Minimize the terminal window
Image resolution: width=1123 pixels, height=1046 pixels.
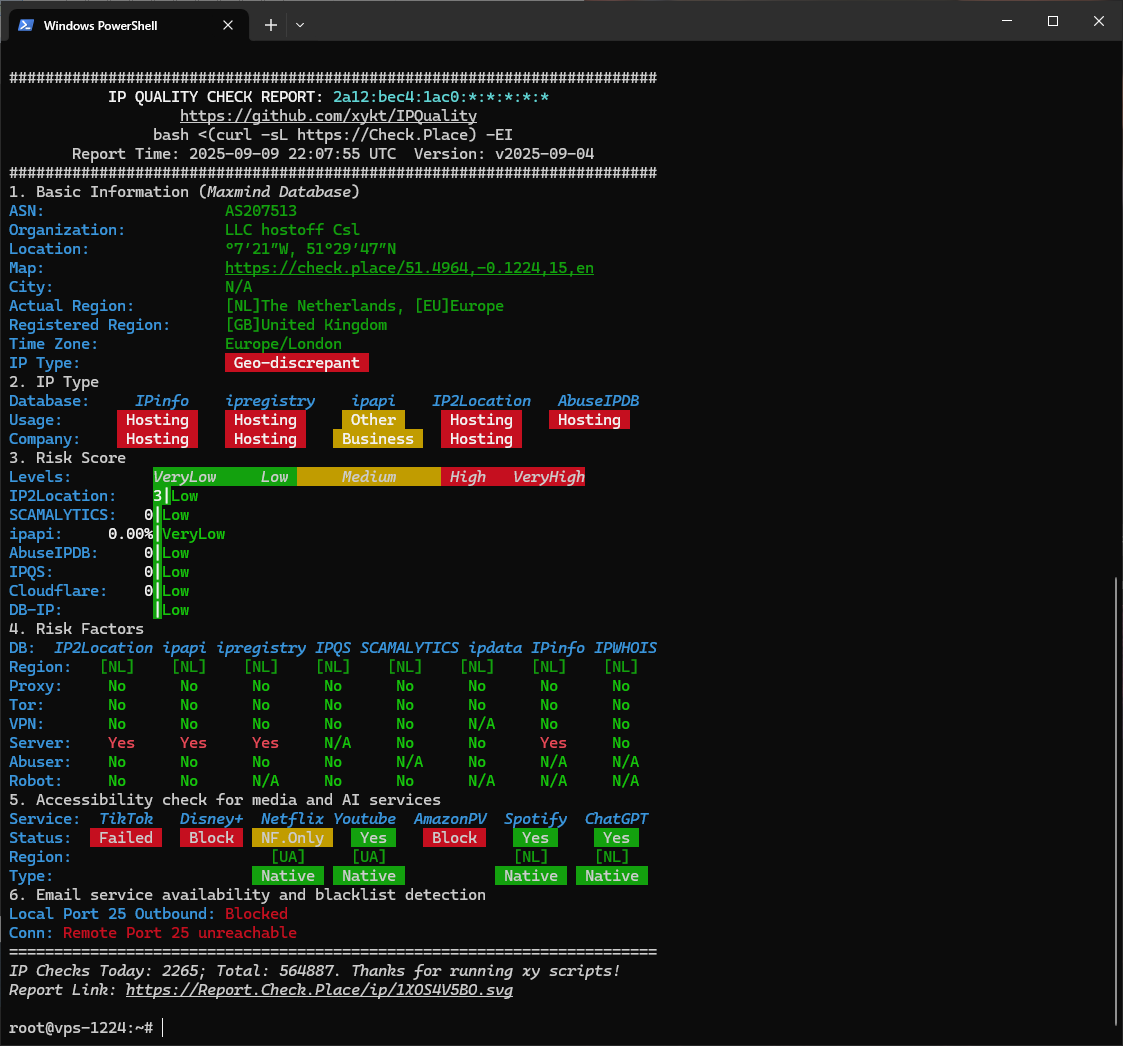(x=1006, y=21)
